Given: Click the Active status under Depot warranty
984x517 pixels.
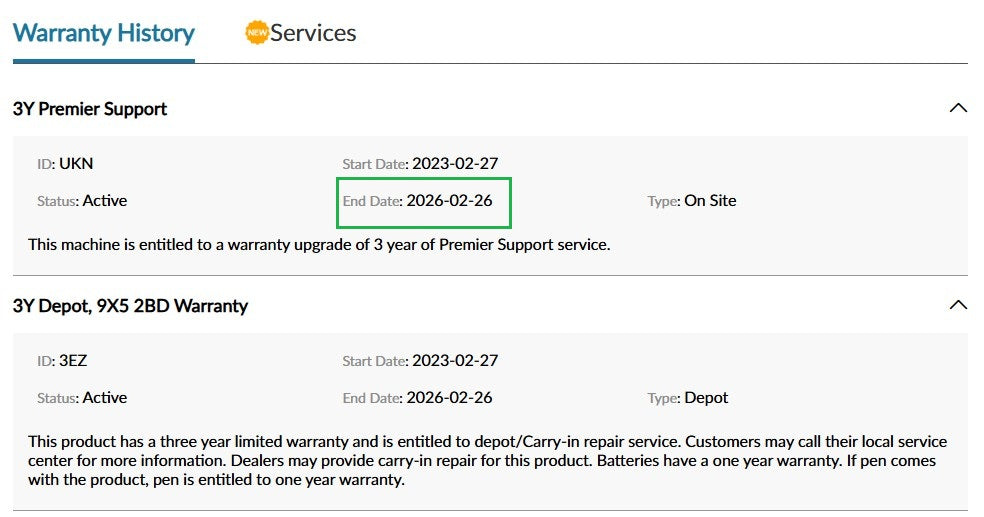Looking at the screenshot, I should (x=105, y=398).
